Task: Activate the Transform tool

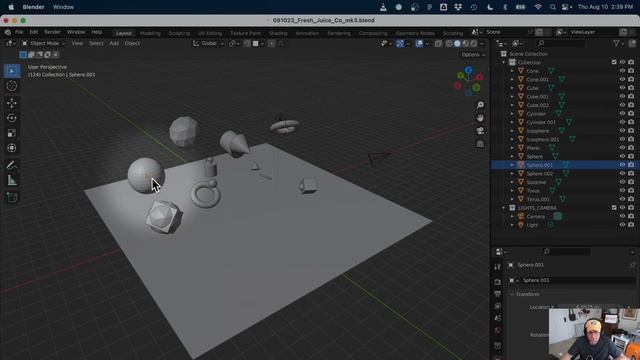Action: coord(12,148)
